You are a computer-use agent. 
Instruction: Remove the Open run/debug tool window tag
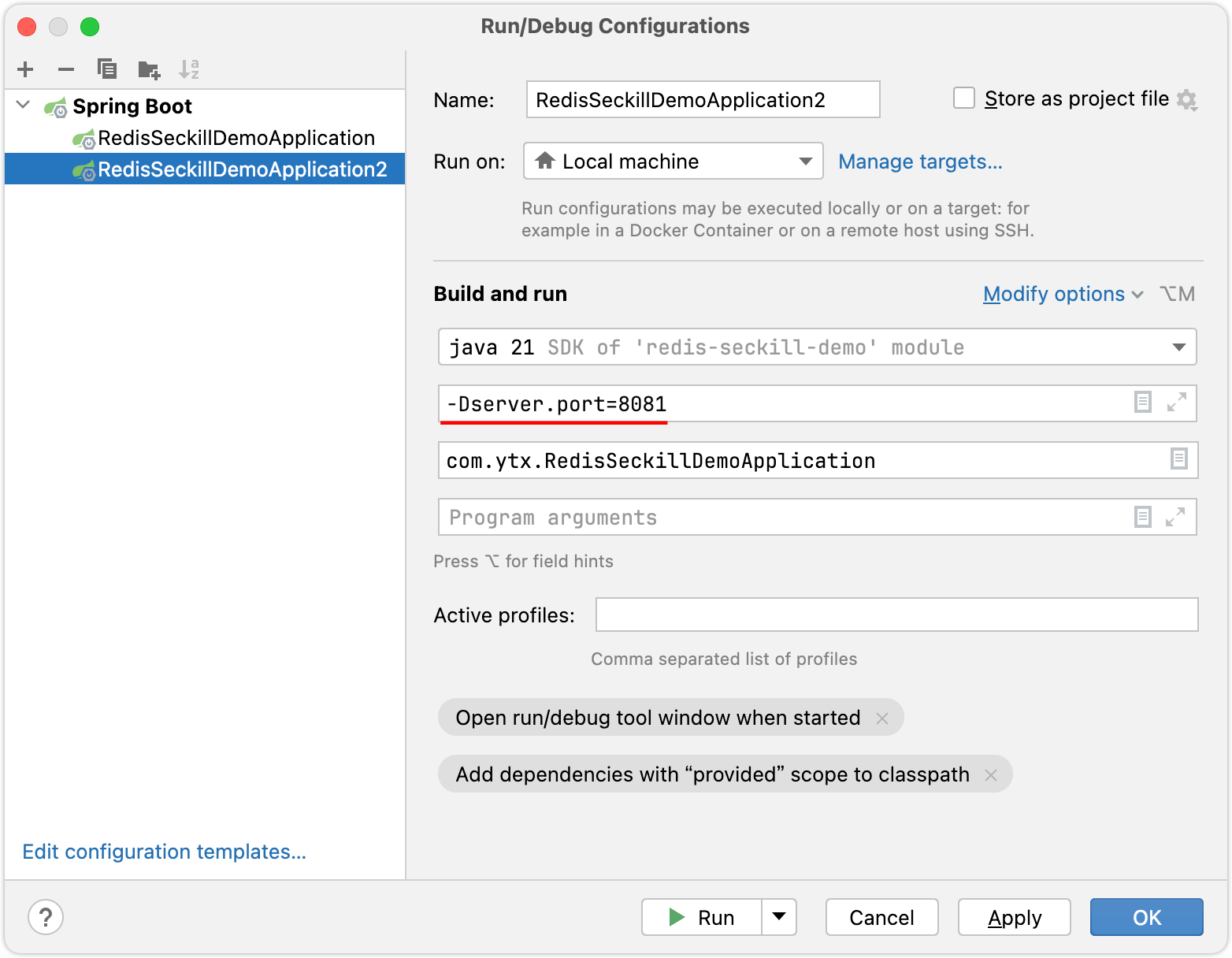883,718
